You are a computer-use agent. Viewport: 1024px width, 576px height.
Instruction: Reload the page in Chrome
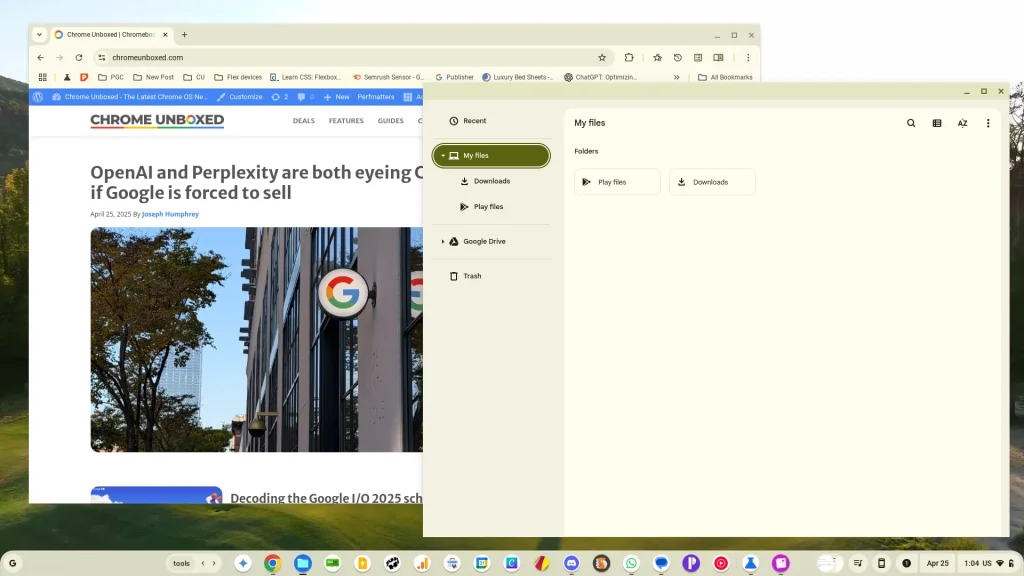79,58
